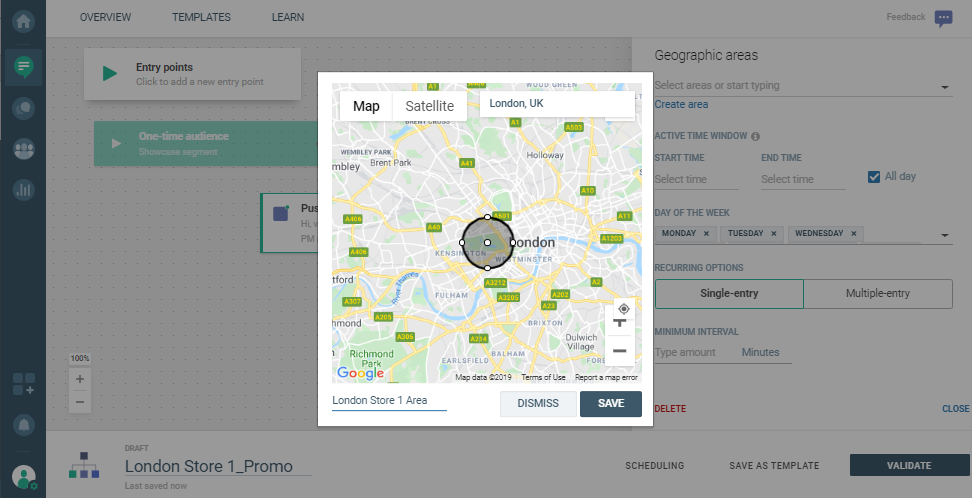Image resolution: width=972 pixels, height=498 pixels.
Task: Click the London Store 1_Promo title field
Action: (218, 466)
